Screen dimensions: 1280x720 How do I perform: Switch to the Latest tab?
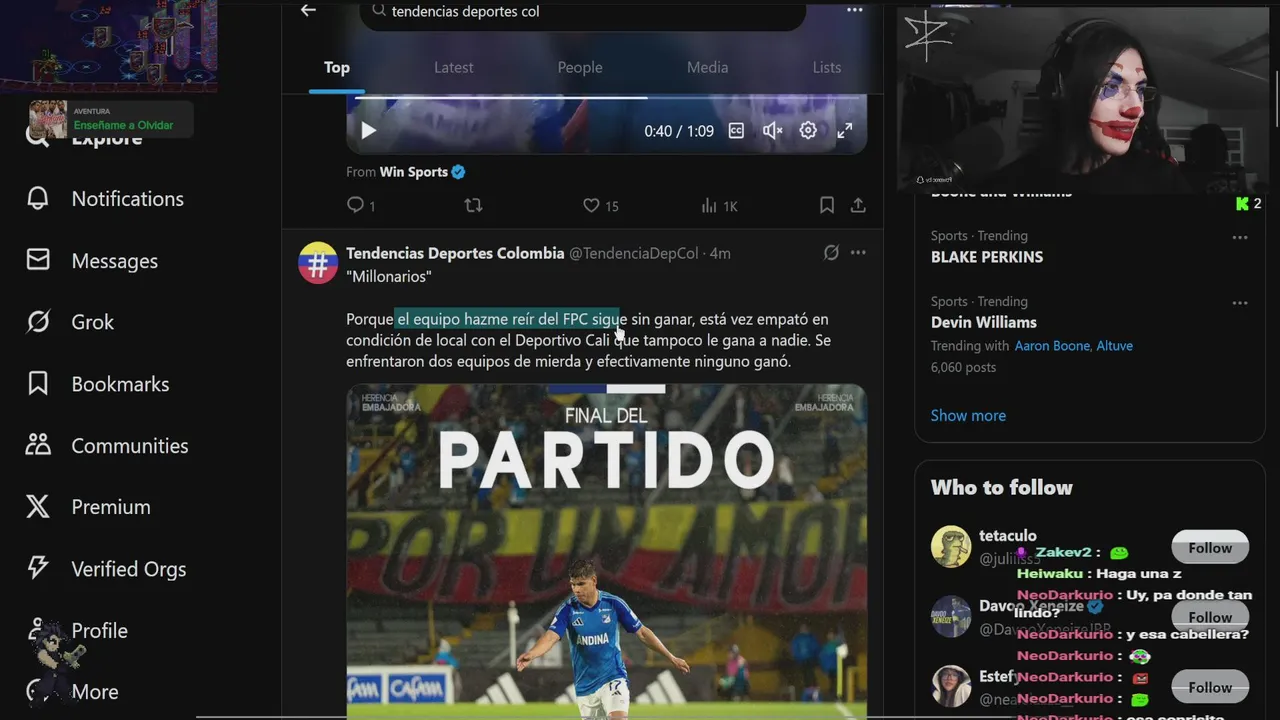click(x=454, y=68)
